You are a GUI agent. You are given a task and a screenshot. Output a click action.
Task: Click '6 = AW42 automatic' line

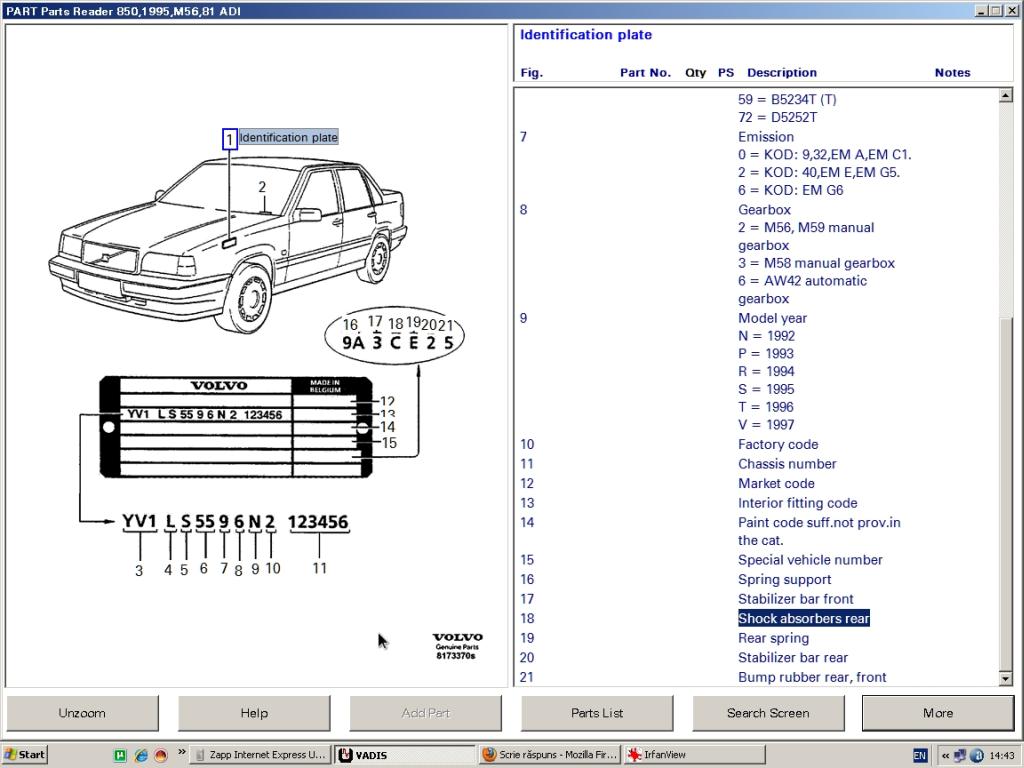(x=802, y=281)
